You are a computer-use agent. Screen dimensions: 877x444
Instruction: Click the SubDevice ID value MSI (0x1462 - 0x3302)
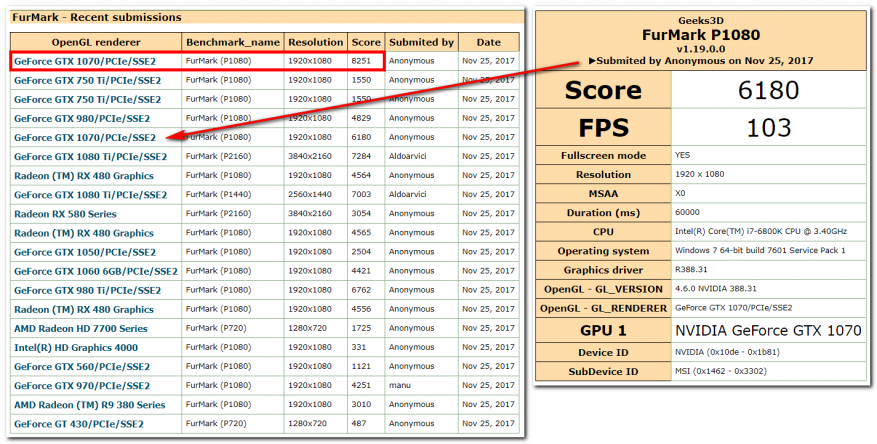point(721,371)
